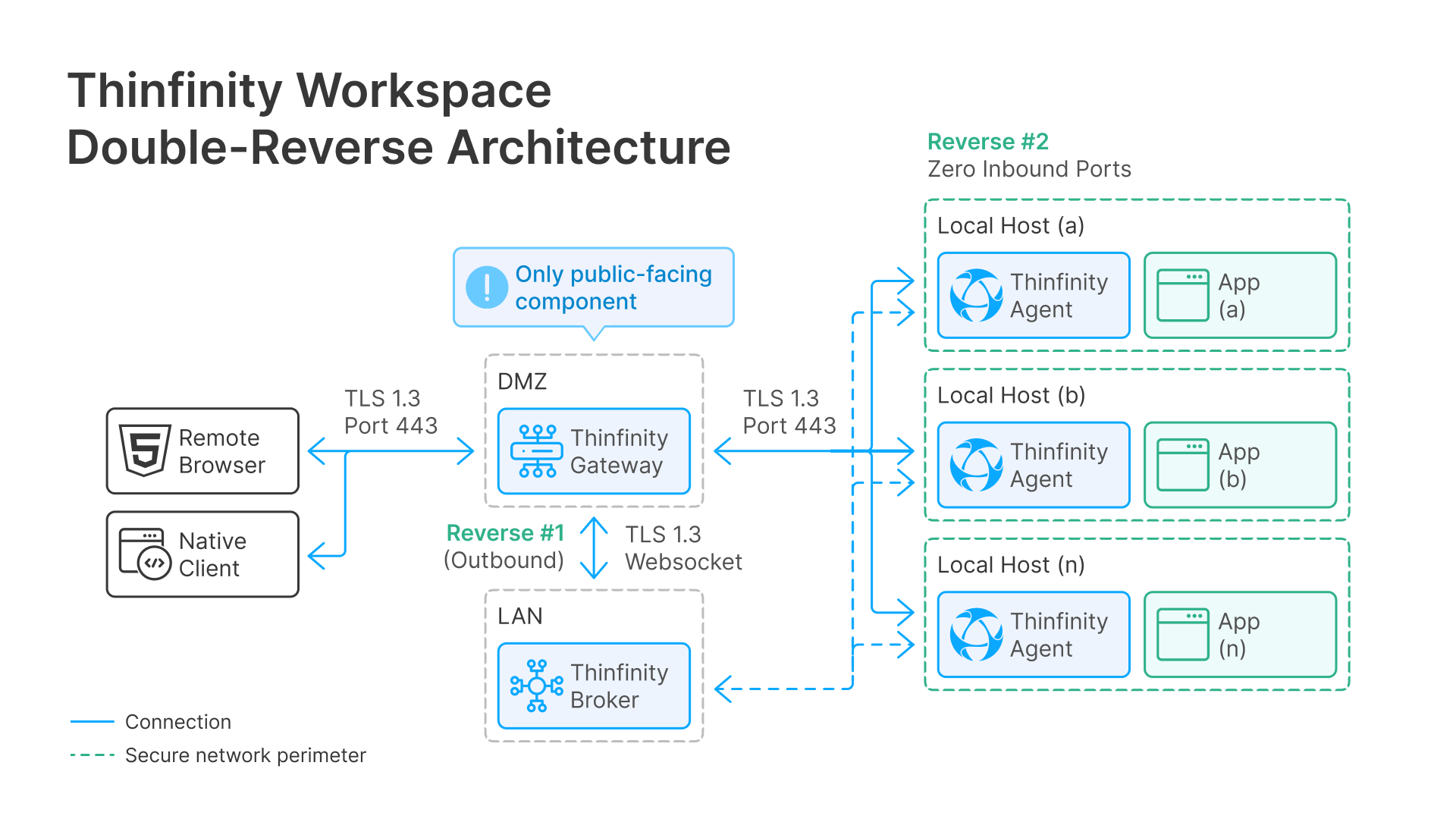Image resolution: width=1456 pixels, height=819 pixels.
Task: Select the Thinfinity Broker box
Action: 594,686
